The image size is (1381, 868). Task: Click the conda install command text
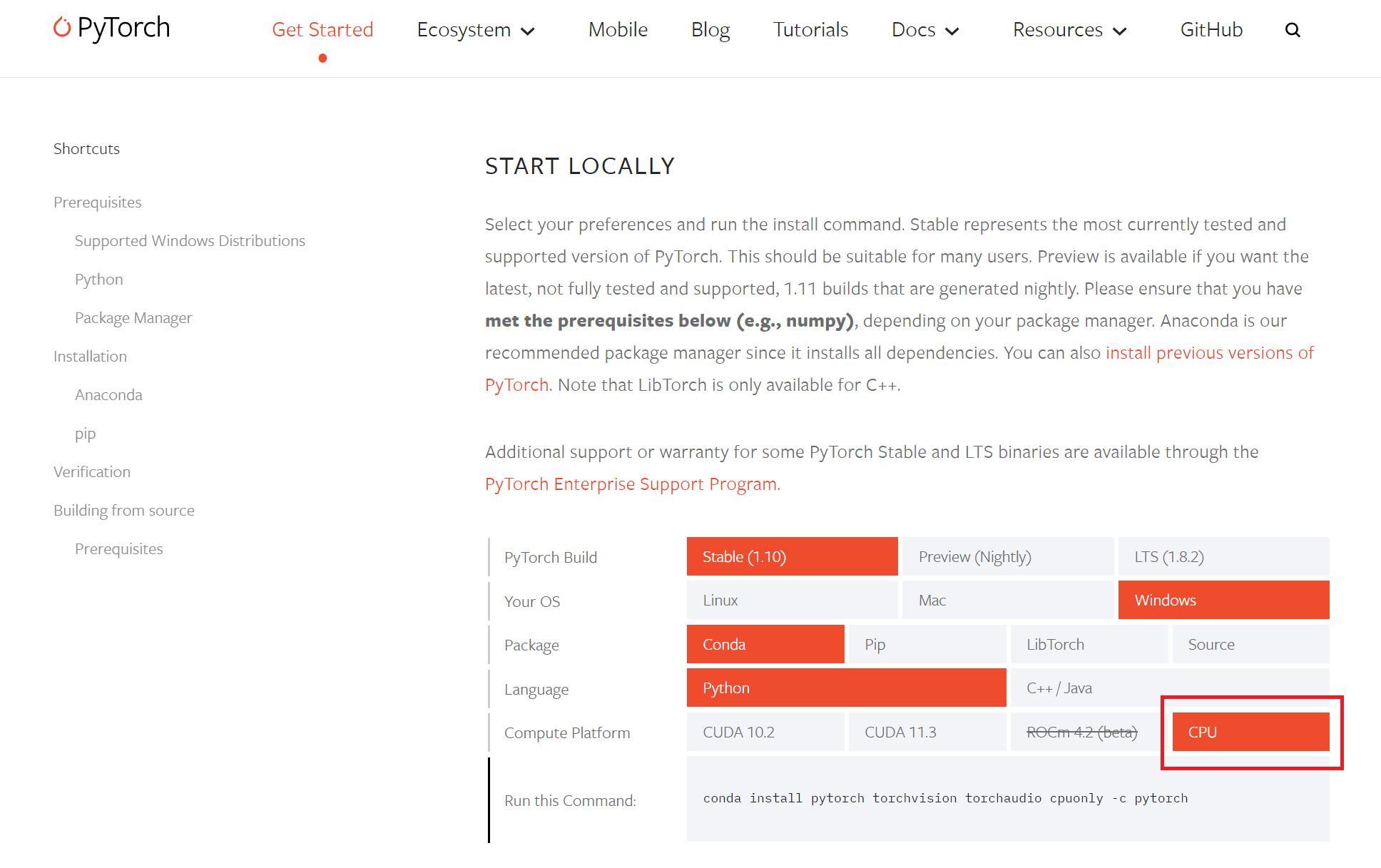(944, 799)
